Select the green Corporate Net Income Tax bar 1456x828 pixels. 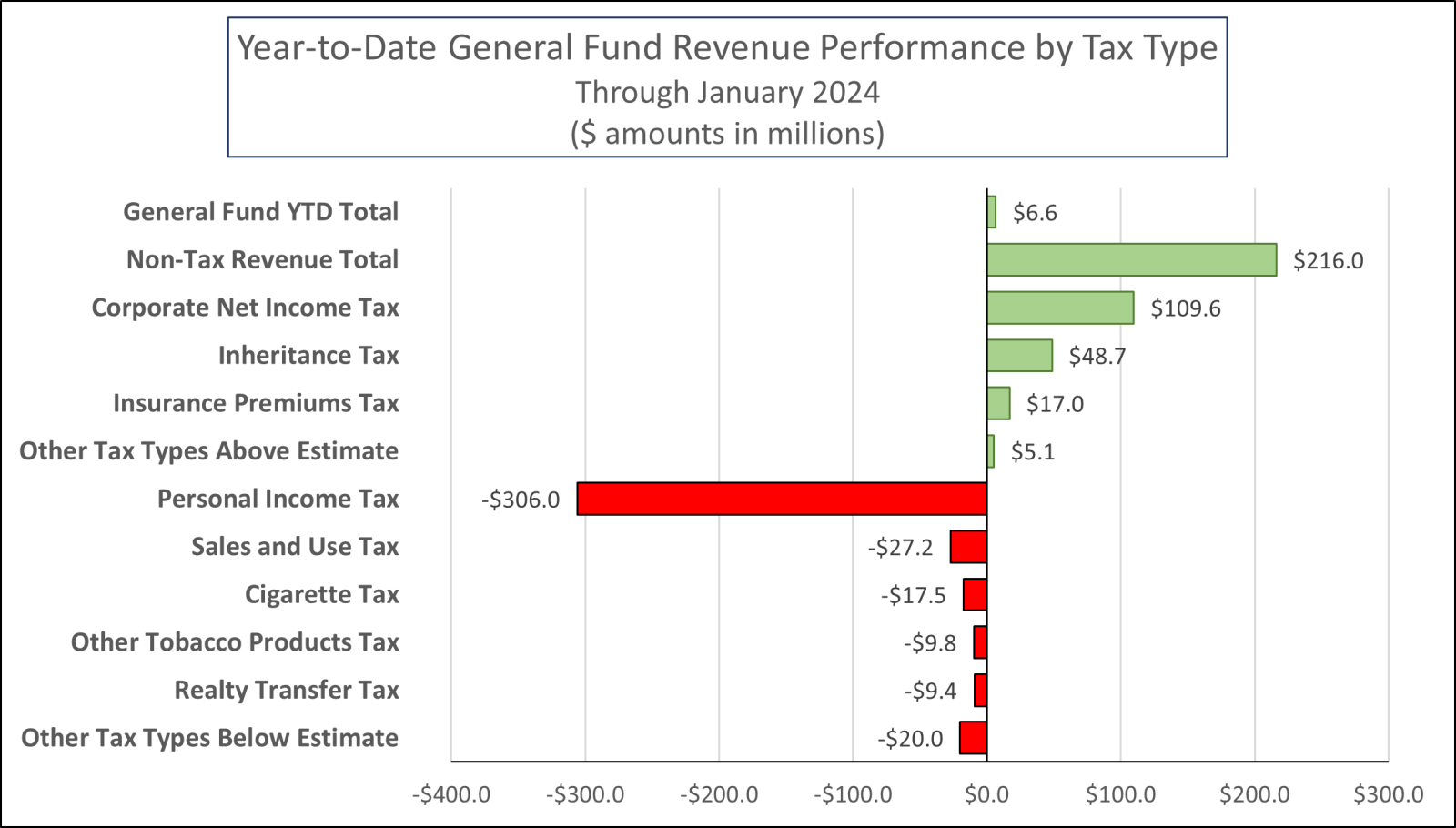(1060, 308)
